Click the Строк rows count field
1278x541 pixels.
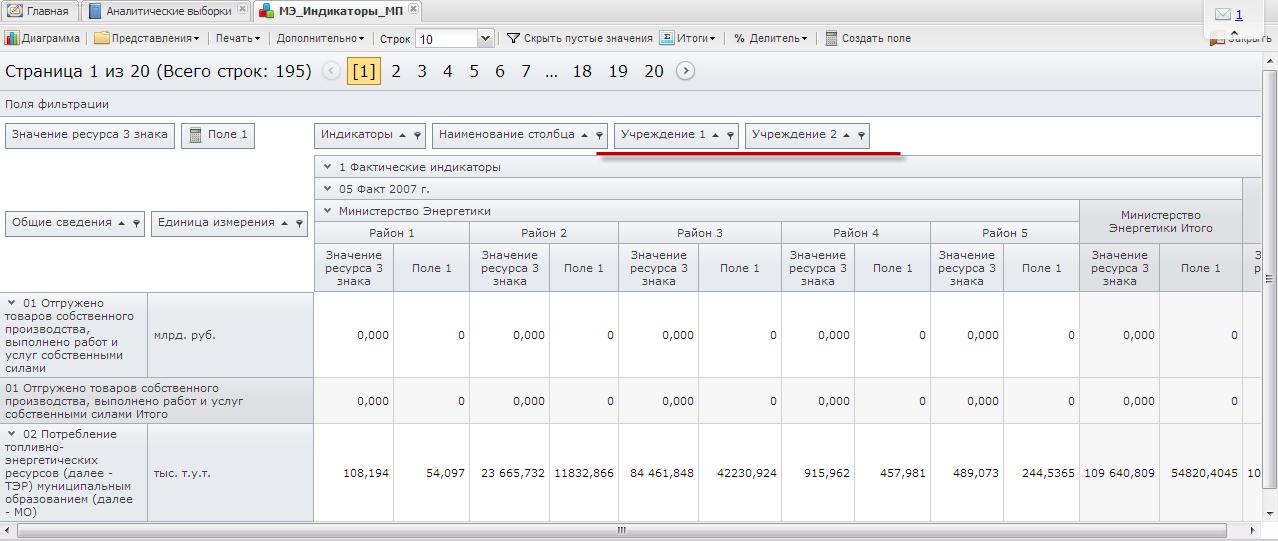pyautogui.click(x=446, y=39)
